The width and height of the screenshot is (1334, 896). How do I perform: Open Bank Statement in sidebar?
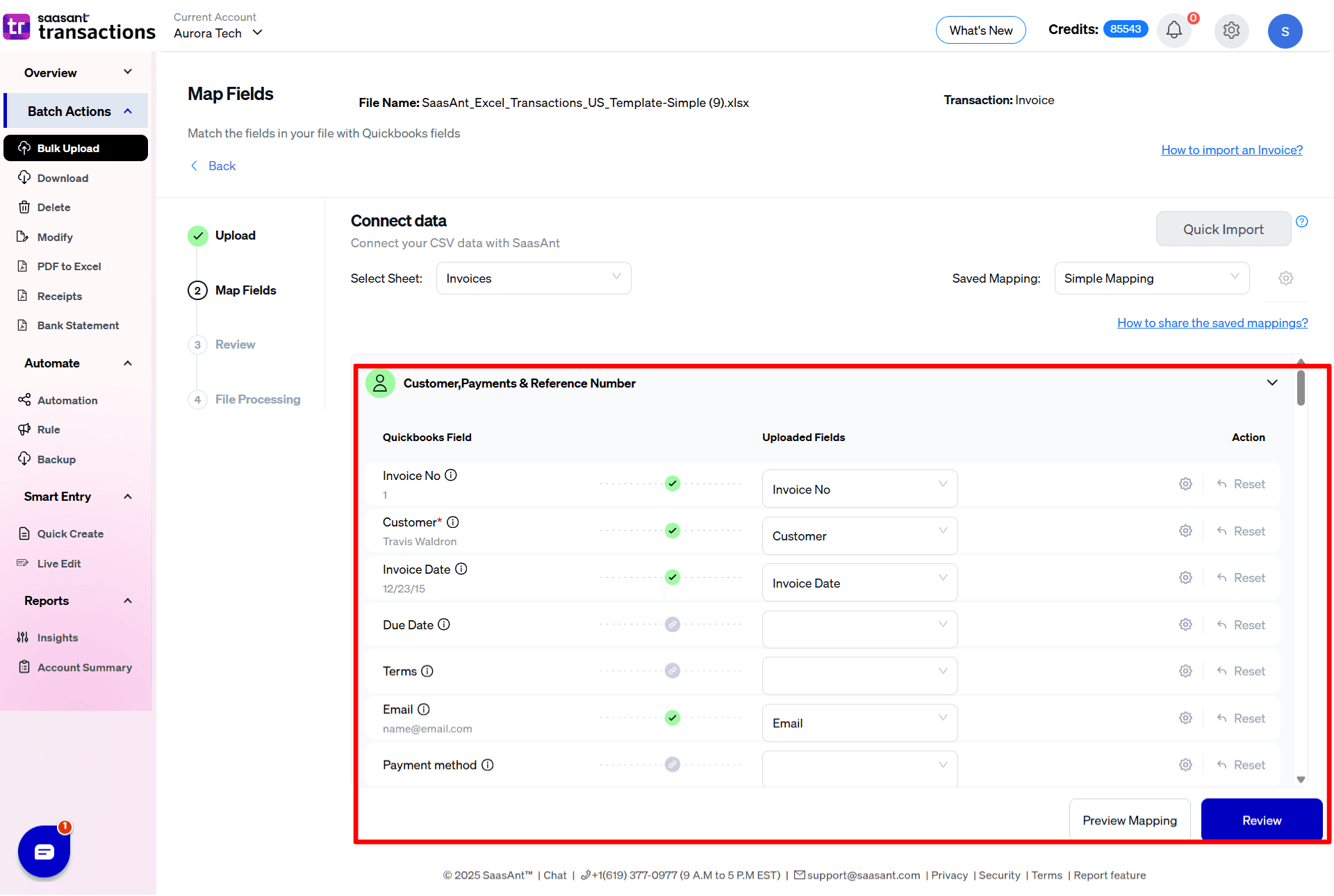coord(78,325)
